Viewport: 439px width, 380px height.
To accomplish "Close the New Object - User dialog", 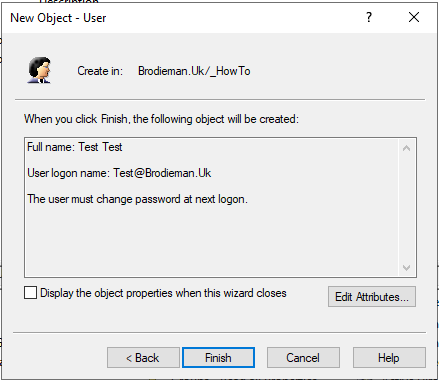I will [414, 17].
